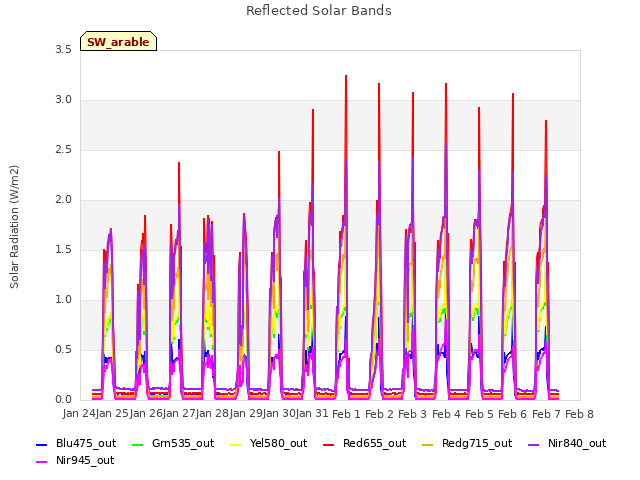The width and height of the screenshot is (640, 480).
Task: Click the Jan 27 x-axis date label
Action: tap(179, 414)
